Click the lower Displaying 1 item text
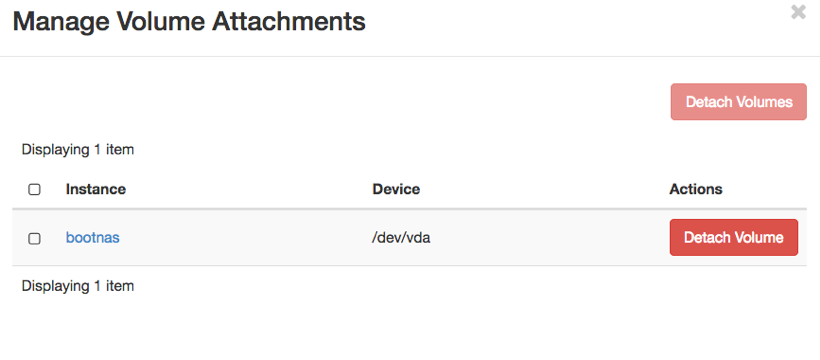Image resolution: width=820 pixels, height=360 pixels. (x=78, y=286)
